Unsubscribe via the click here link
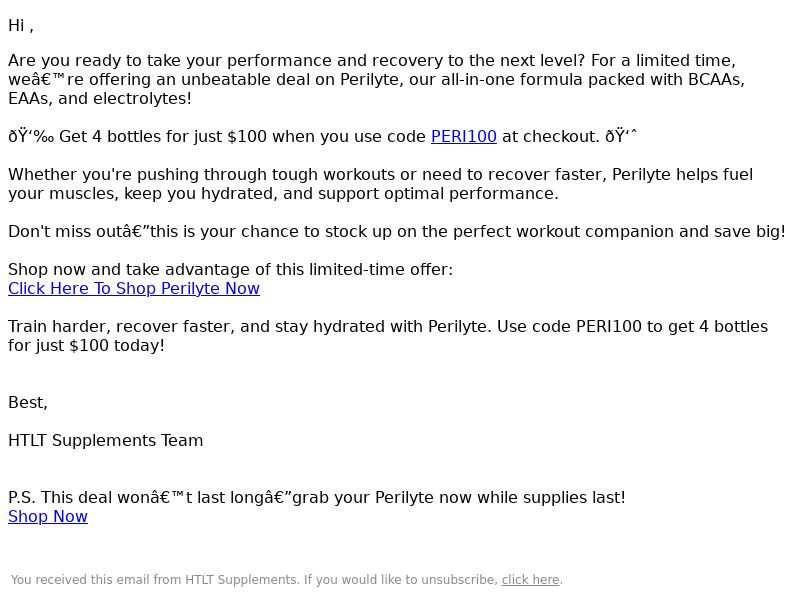The height and width of the screenshot is (600, 800). click(x=530, y=580)
